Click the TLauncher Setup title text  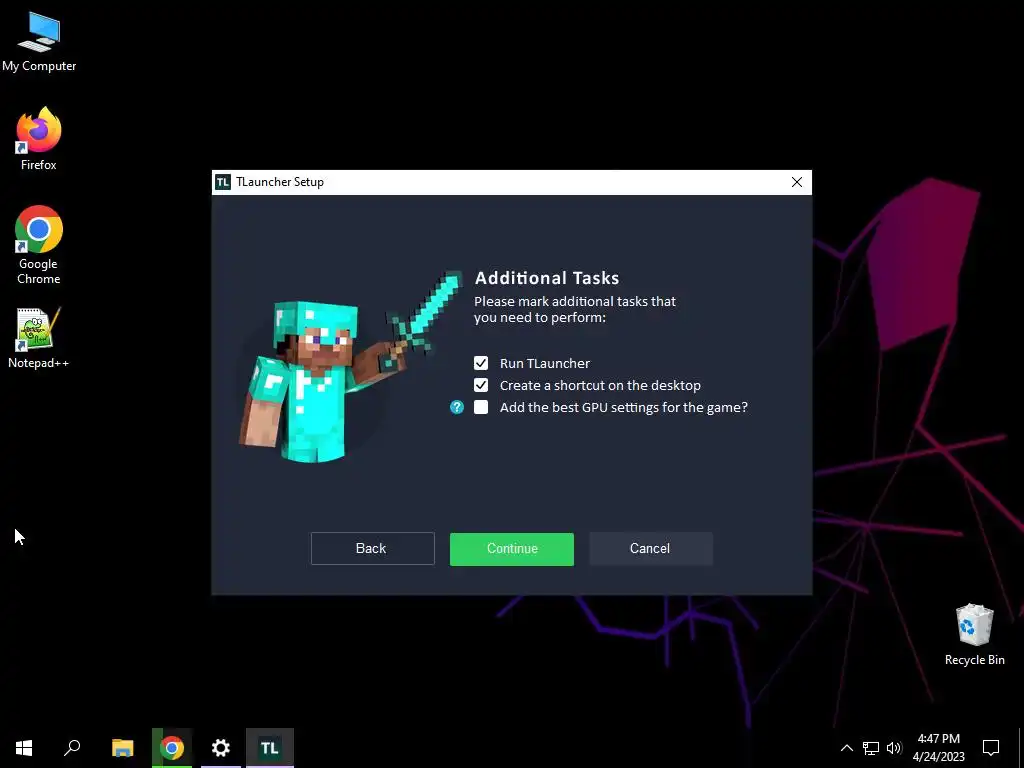[280, 182]
